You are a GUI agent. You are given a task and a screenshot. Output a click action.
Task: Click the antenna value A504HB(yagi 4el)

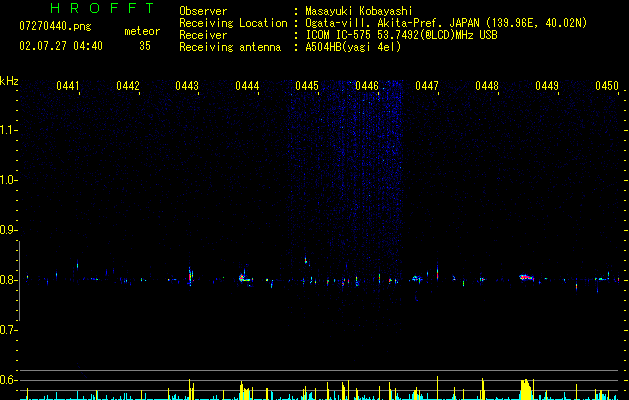pyautogui.click(x=353, y=47)
